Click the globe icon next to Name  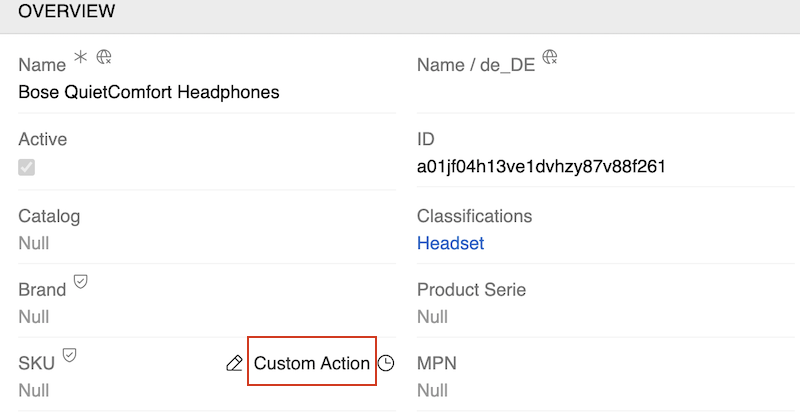click(x=104, y=60)
